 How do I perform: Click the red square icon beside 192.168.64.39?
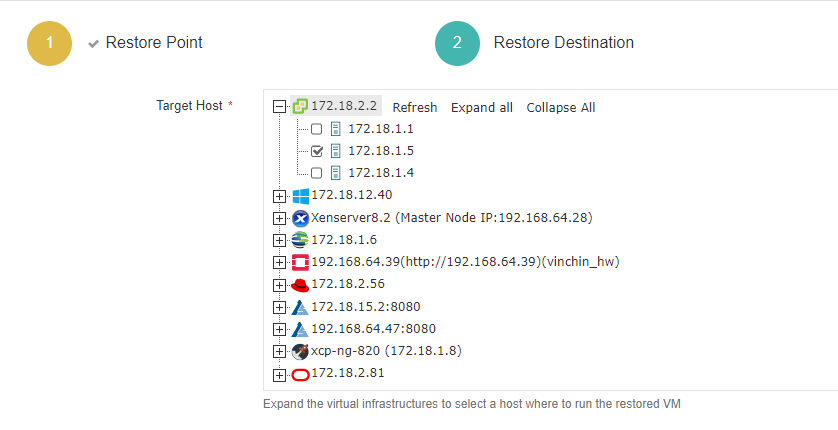(x=300, y=262)
